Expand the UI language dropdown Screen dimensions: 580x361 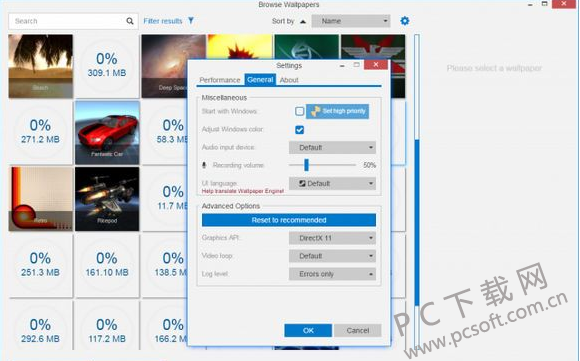(332, 183)
